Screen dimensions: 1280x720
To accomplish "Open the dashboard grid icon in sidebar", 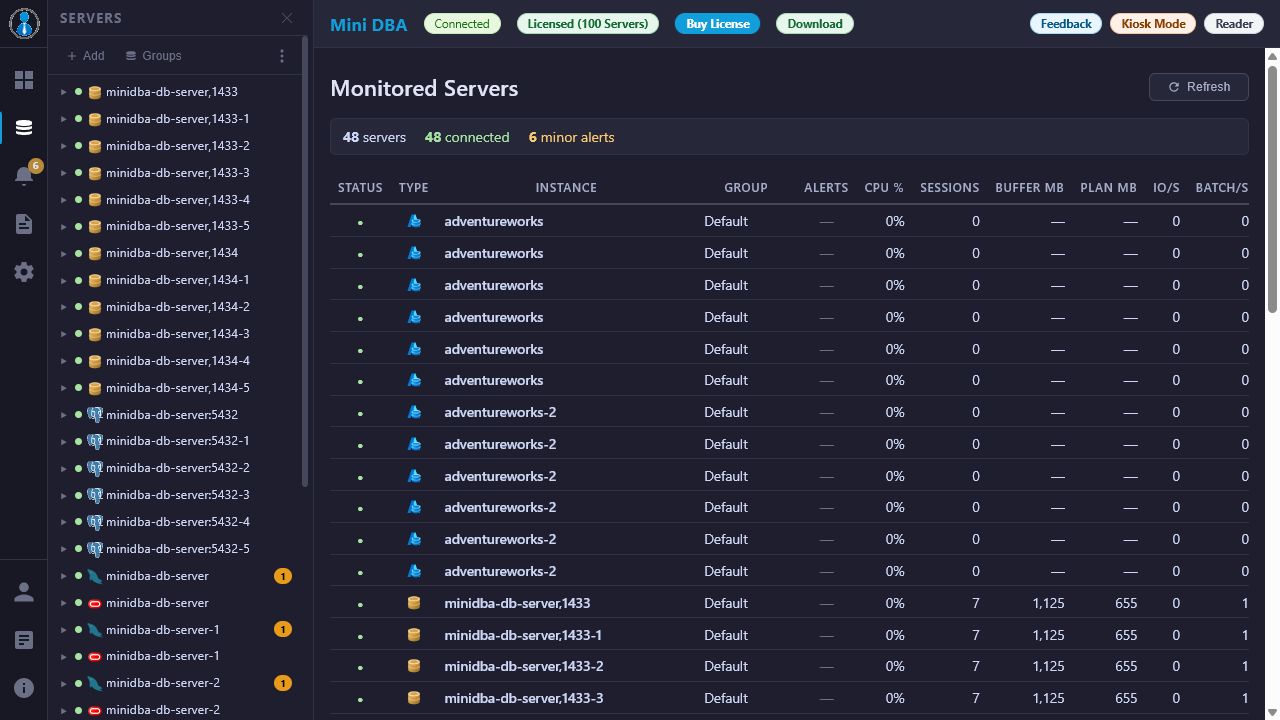I will [24, 80].
